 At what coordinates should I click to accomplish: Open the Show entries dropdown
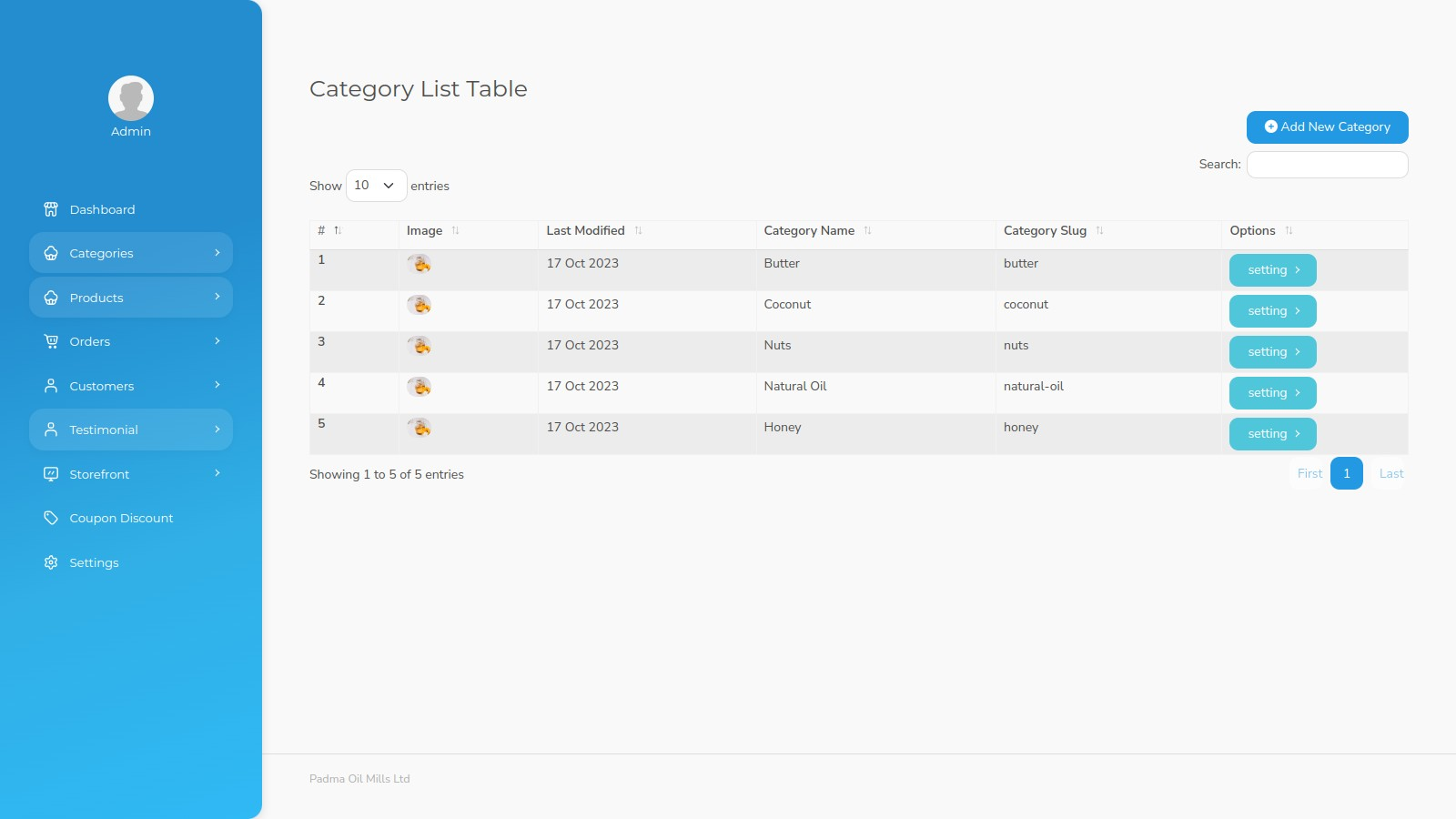click(x=376, y=186)
